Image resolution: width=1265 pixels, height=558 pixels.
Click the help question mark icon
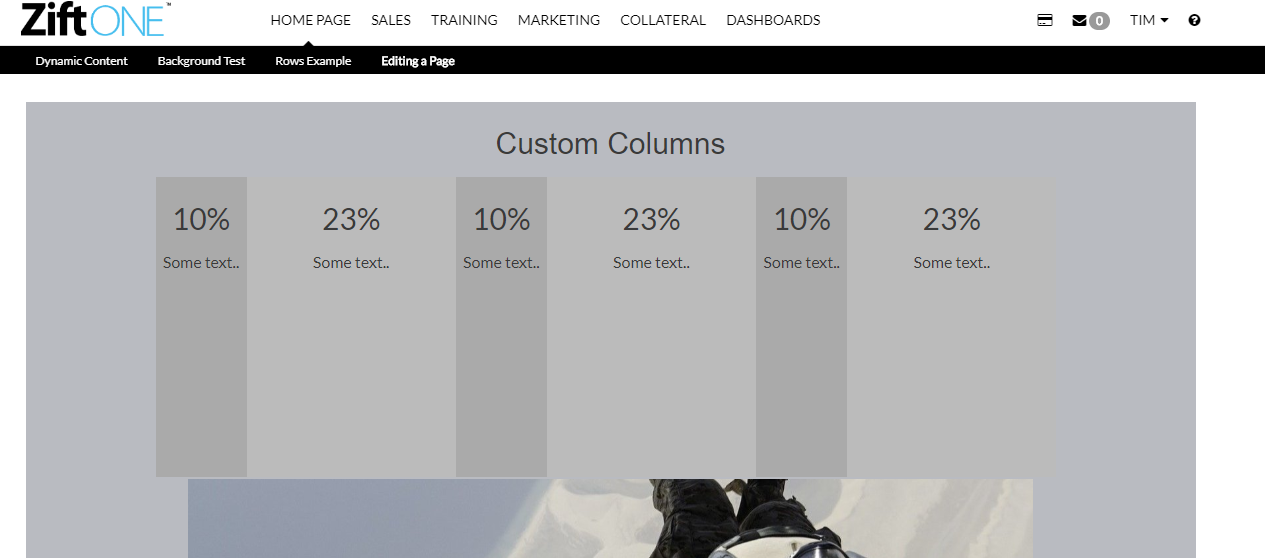1194,20
